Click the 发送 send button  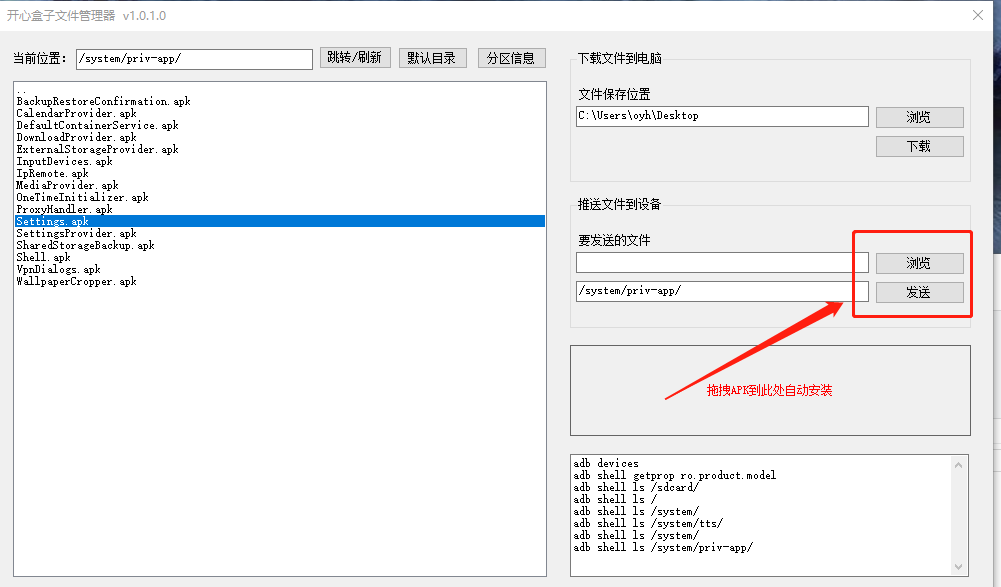click(x=919, y=293)
